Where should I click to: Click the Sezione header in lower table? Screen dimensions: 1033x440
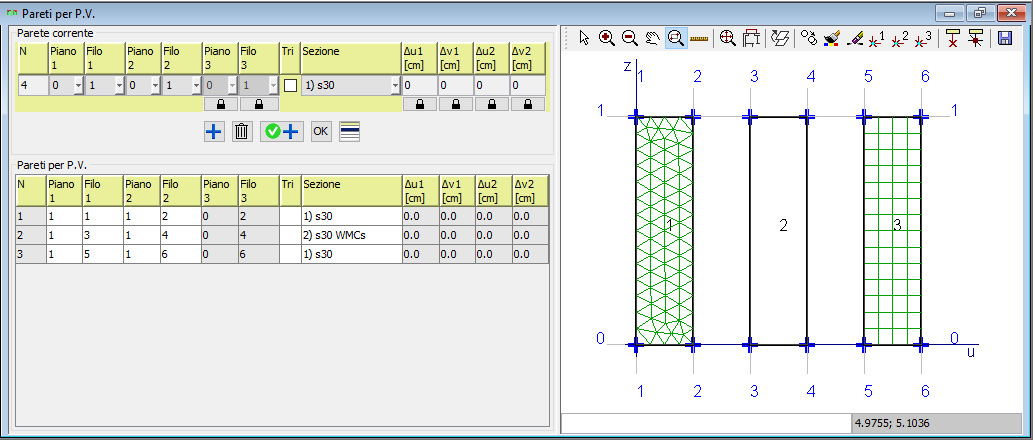351,191
